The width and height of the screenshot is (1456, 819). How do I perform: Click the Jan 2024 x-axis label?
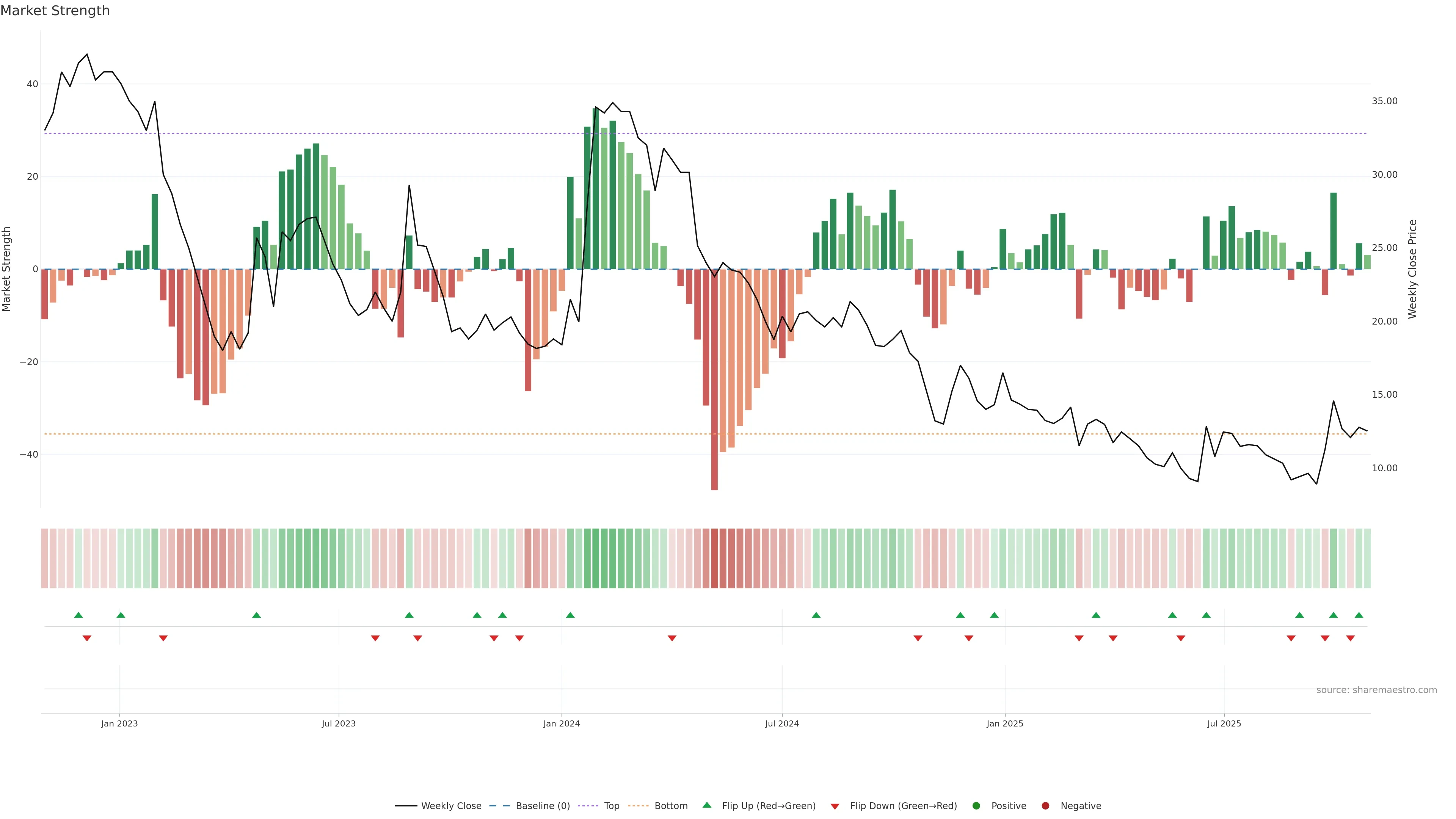pos(561,723)
